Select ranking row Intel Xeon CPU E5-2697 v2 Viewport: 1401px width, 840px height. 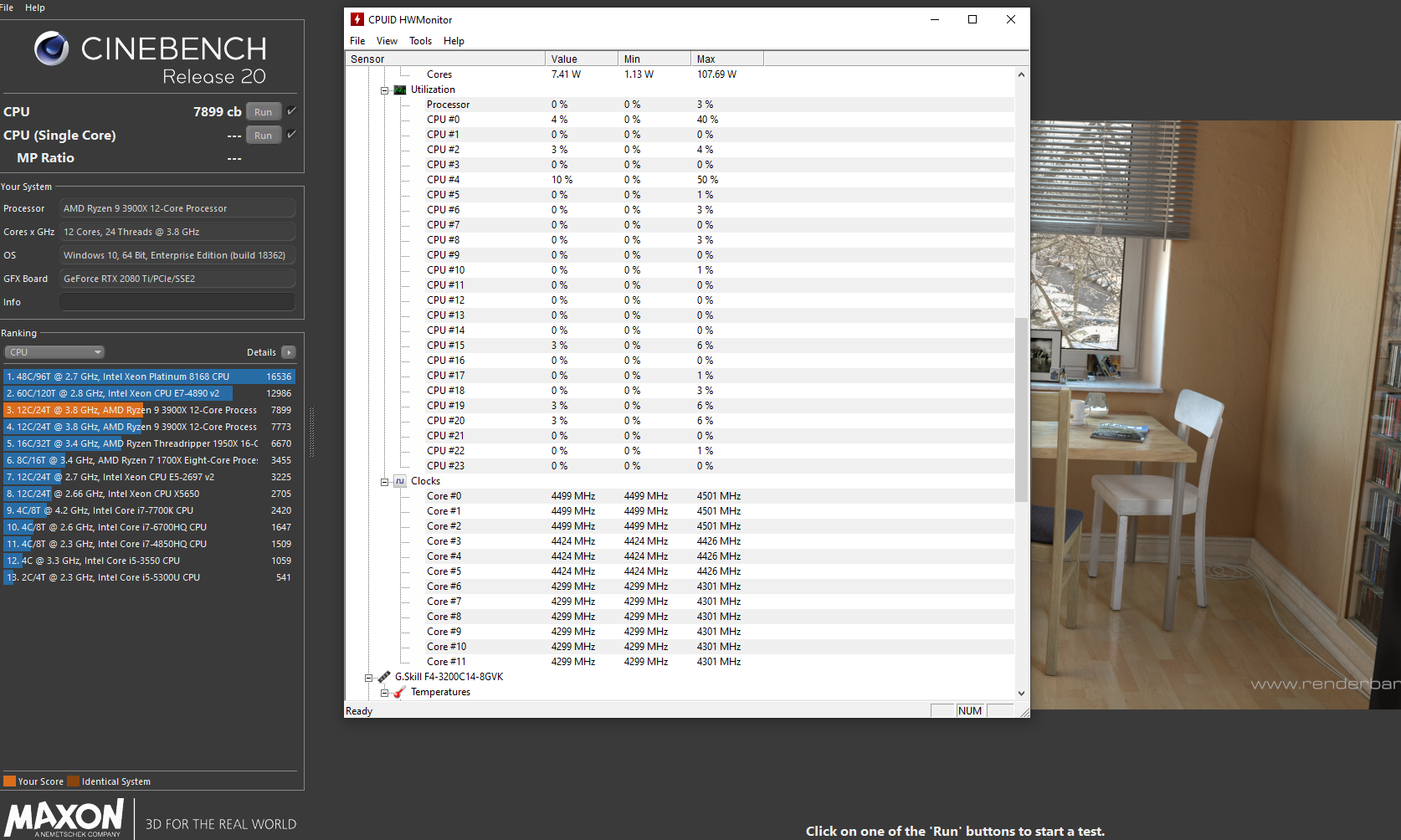149,477
